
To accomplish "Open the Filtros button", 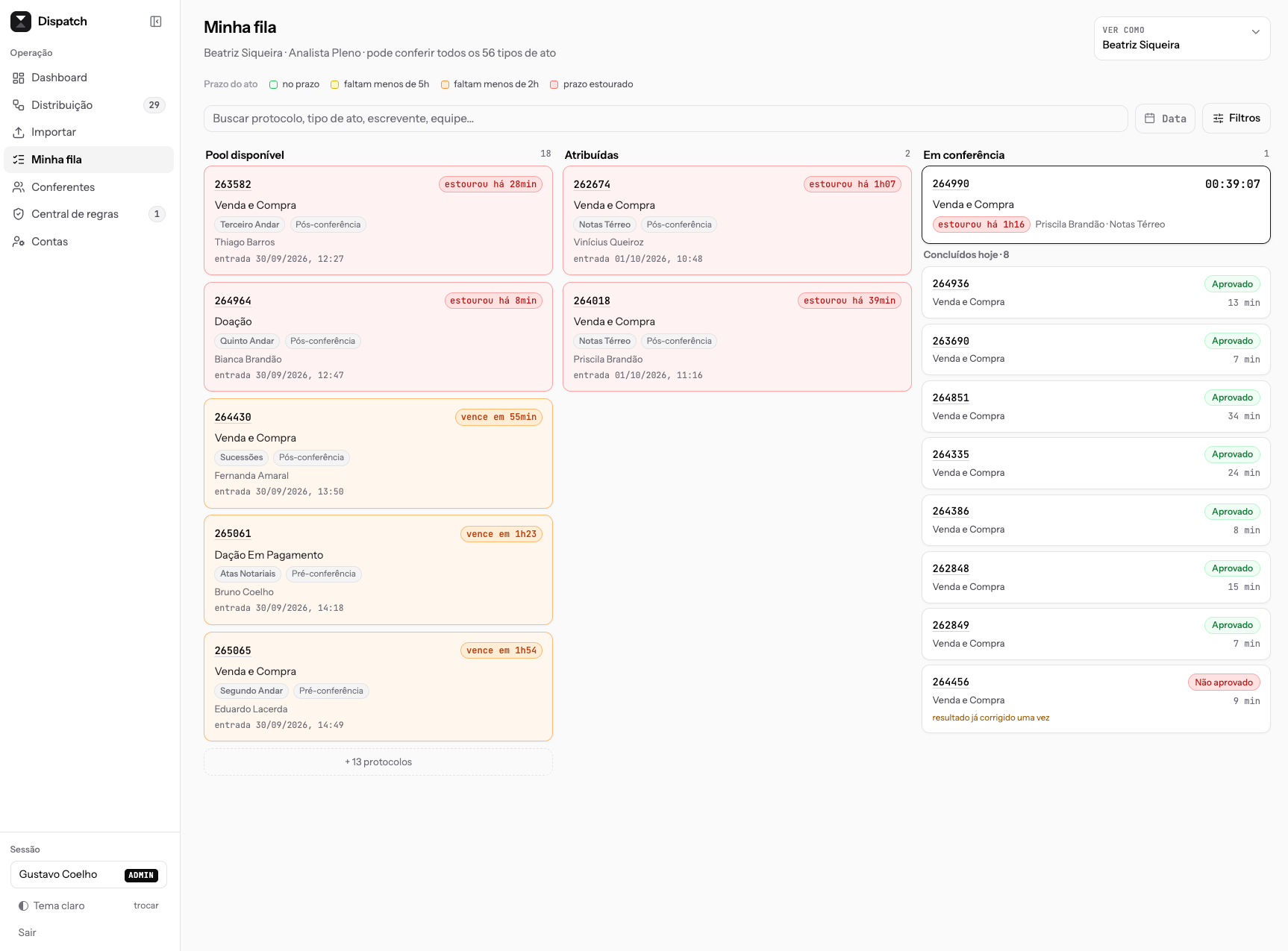I will point(1236,119).
